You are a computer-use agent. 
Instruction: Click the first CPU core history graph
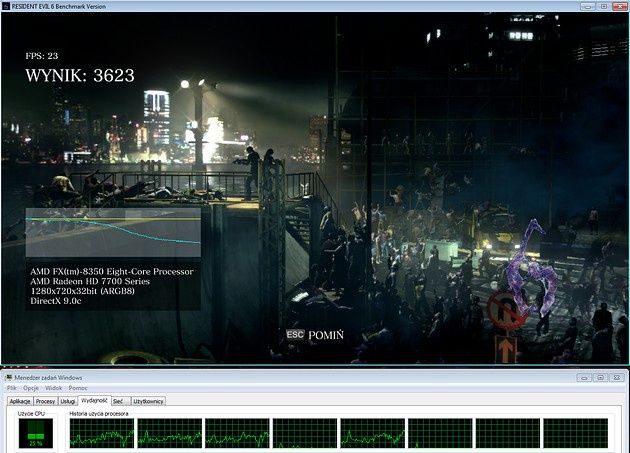coord(102,433)
